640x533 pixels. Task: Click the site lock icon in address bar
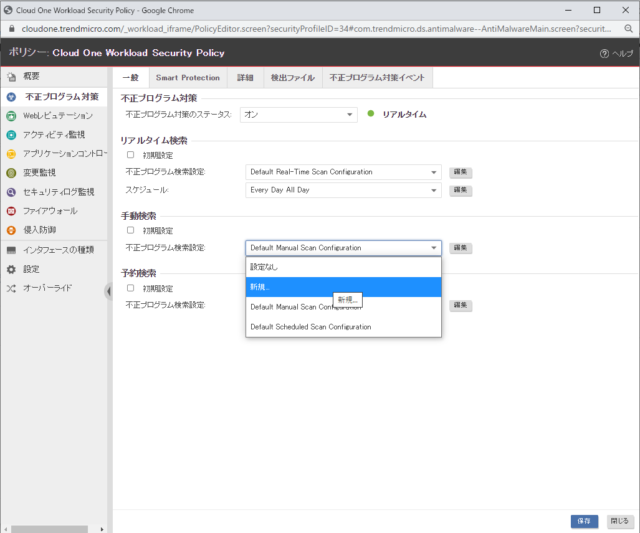11,29
